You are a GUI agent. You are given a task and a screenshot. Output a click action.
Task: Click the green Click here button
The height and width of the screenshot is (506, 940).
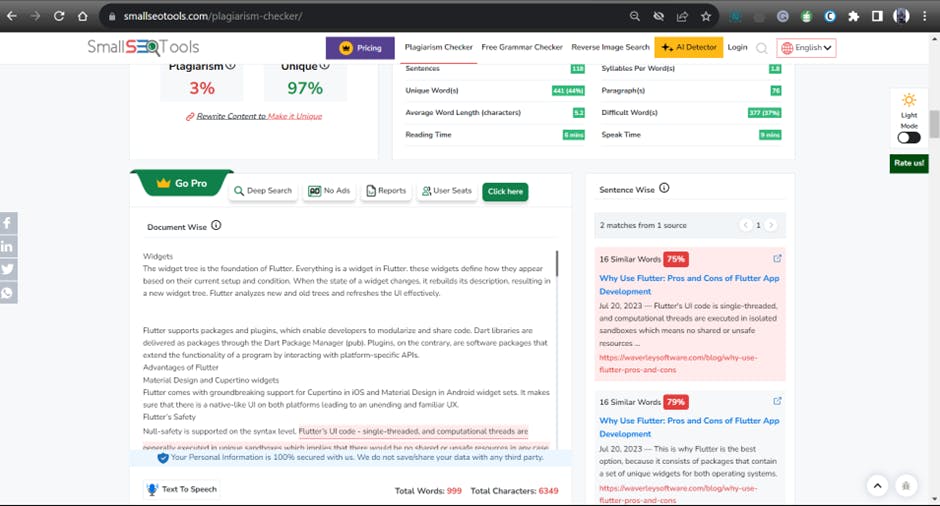(x=505, y=192)
